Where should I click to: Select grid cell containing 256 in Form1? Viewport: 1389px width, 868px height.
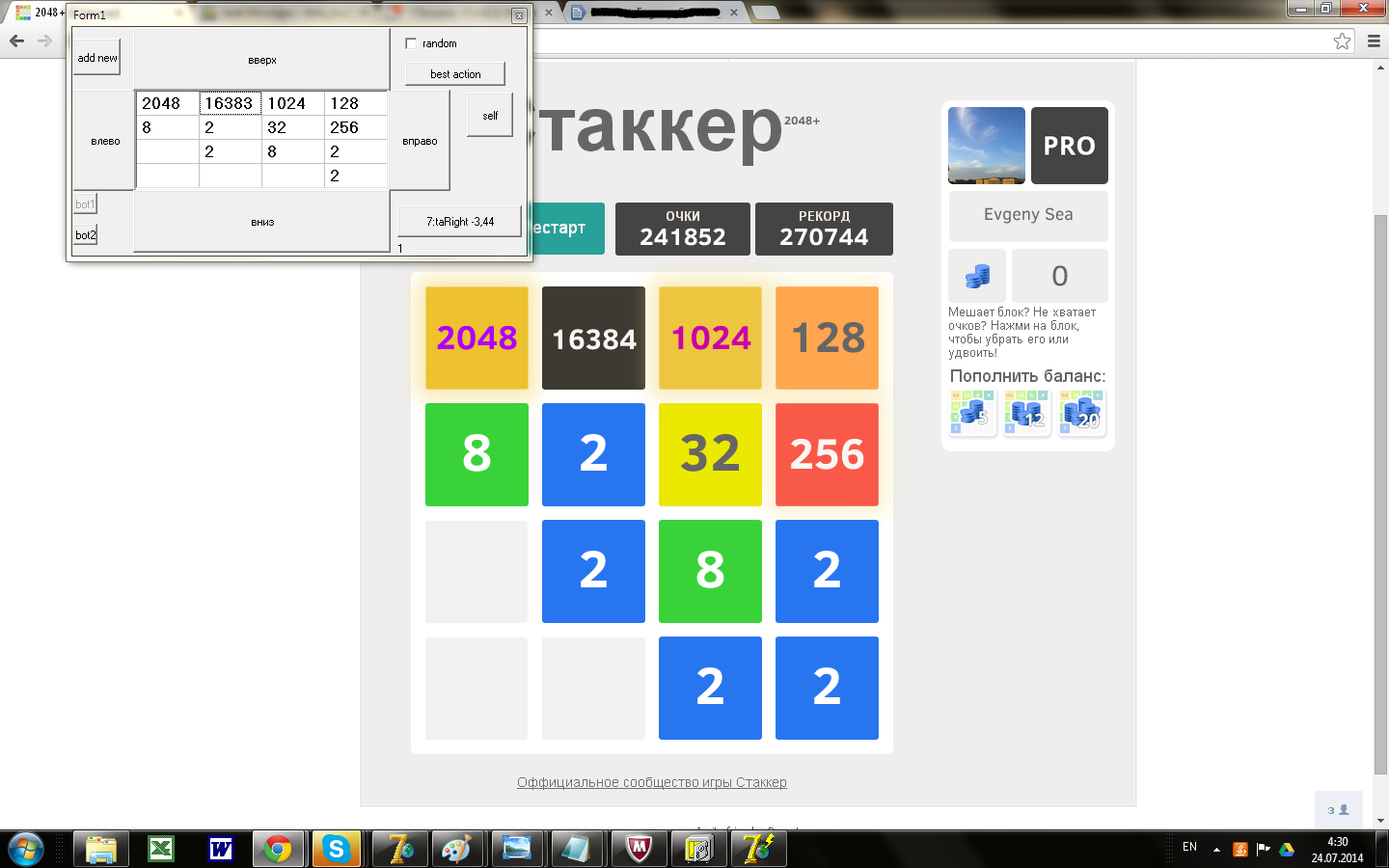(x=356, y=127)
